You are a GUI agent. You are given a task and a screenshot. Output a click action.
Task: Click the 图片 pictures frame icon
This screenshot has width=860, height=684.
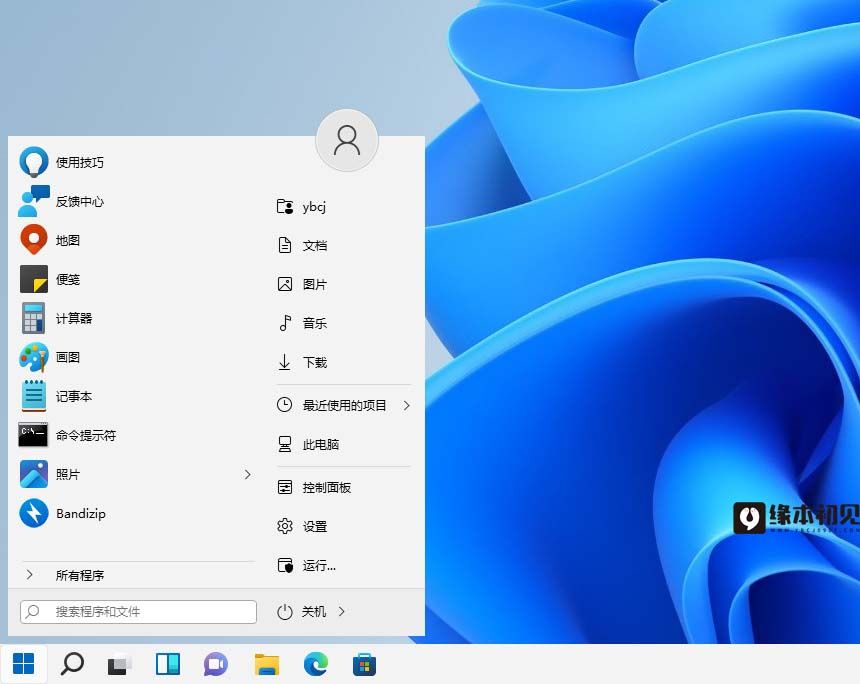click(x=285, y=284)
